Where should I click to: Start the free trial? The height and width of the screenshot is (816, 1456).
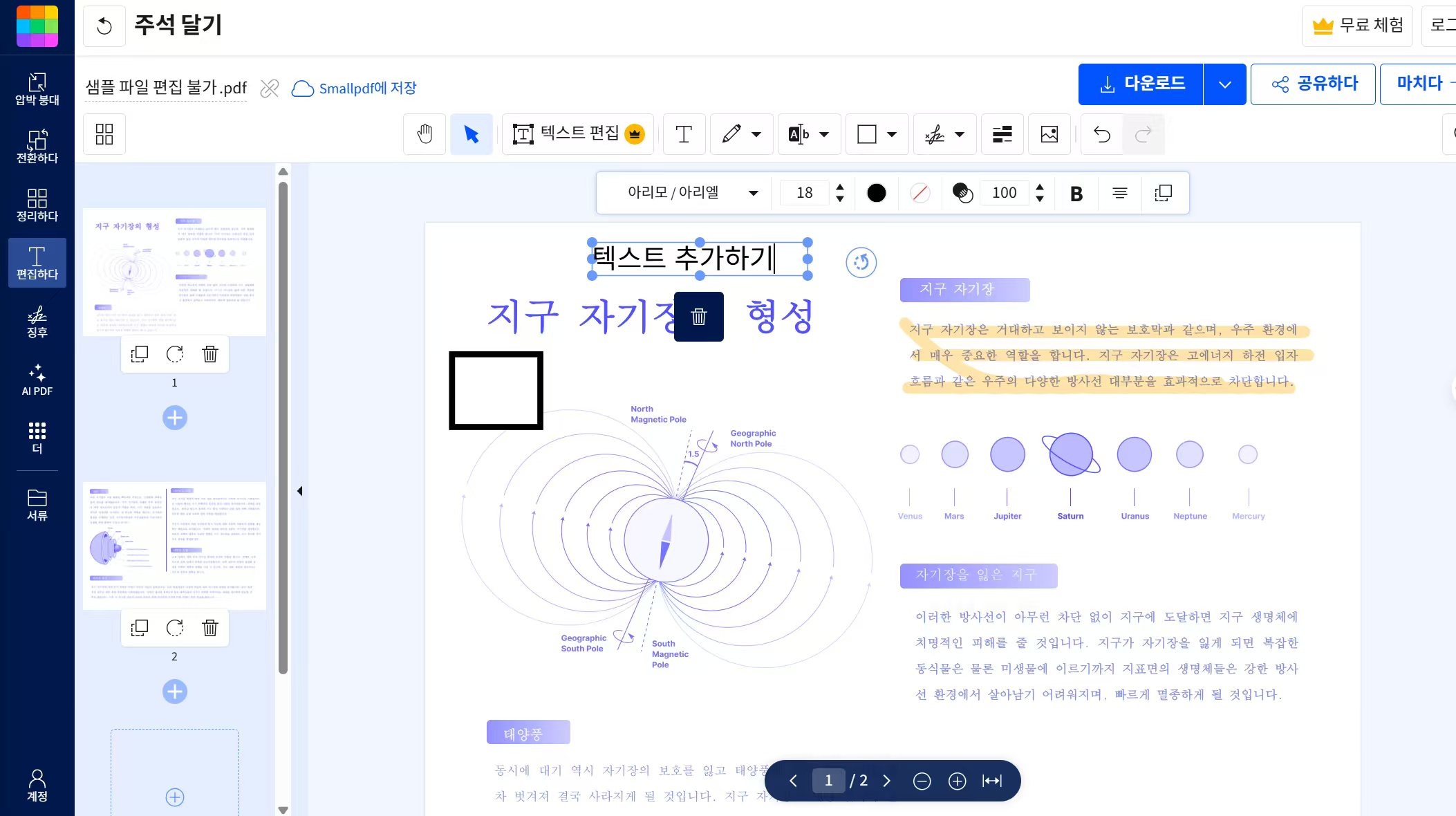1357,26
